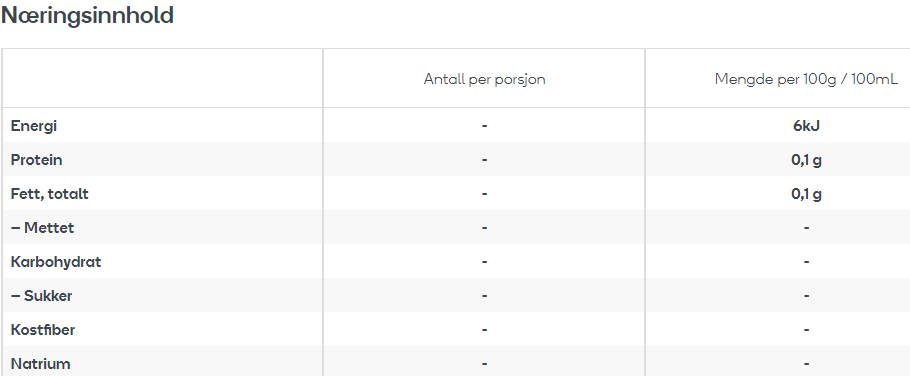
Task: Select the Fett, totalt 0,1 g value
Action: pos(806,194)
